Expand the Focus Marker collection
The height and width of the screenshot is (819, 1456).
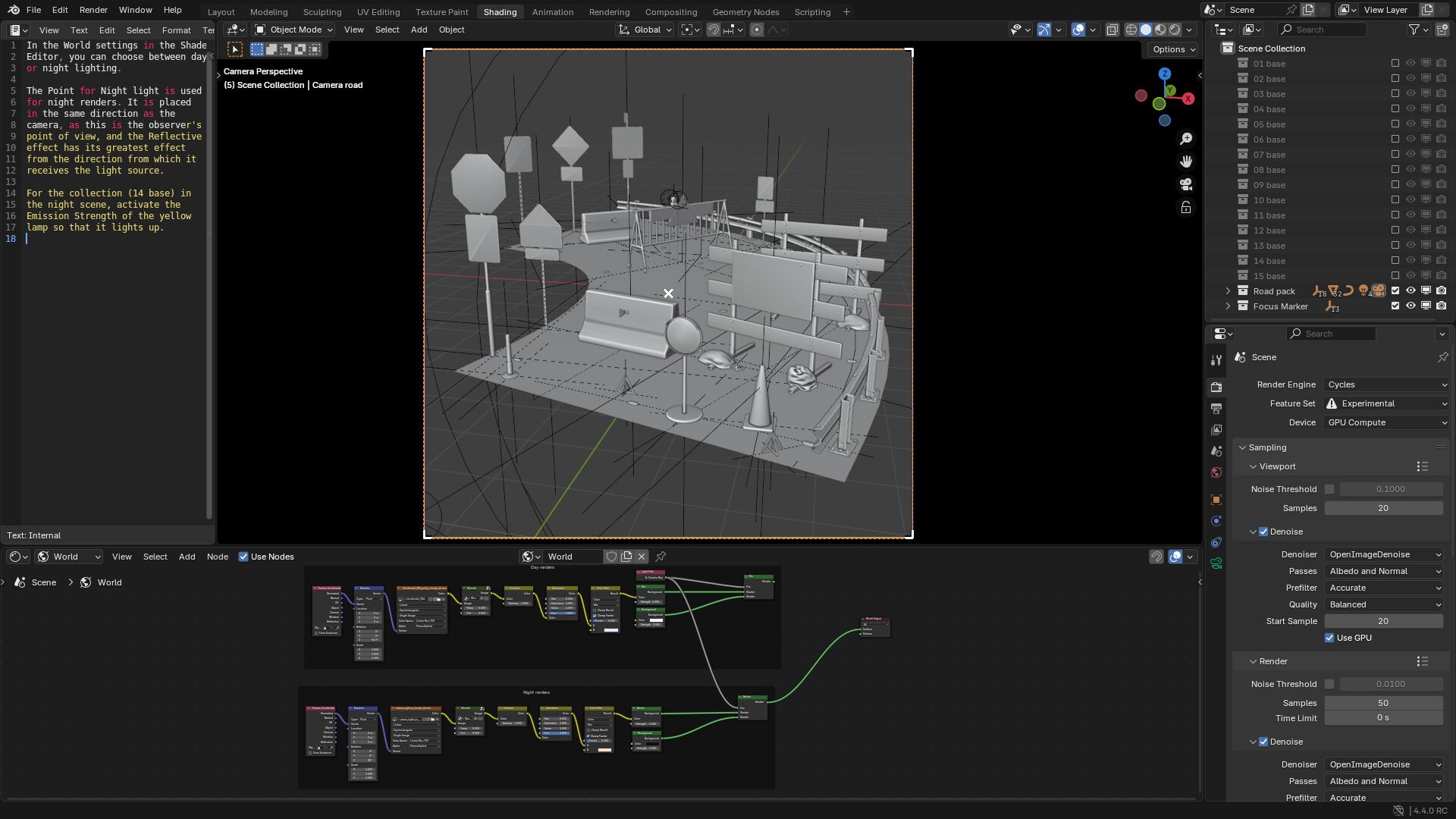[x=1228, y=306]
